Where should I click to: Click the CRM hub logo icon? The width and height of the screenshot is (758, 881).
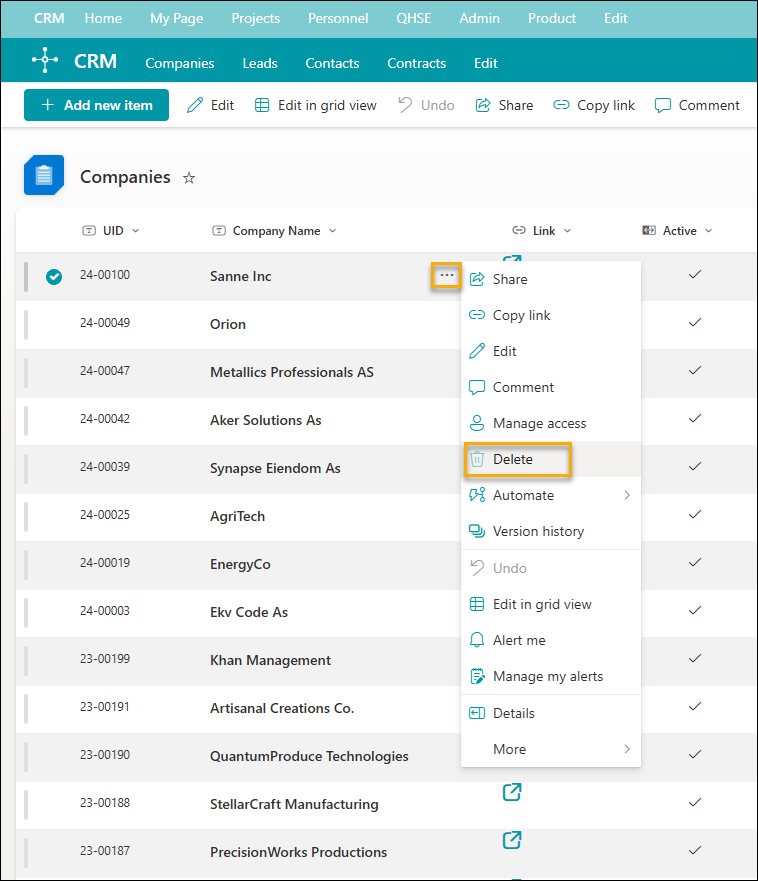(x=45, y=60)
